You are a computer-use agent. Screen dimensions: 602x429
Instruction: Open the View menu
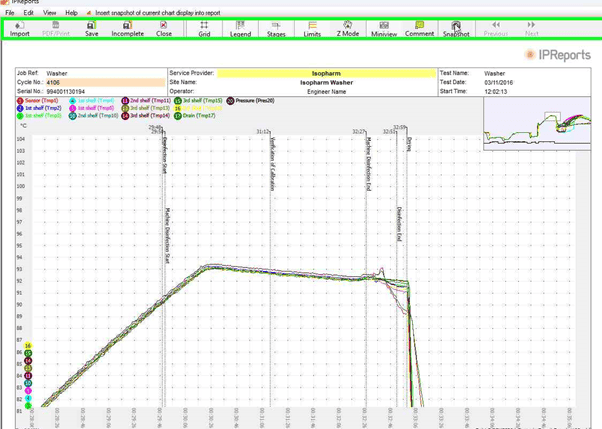click(x=50, y=13)
